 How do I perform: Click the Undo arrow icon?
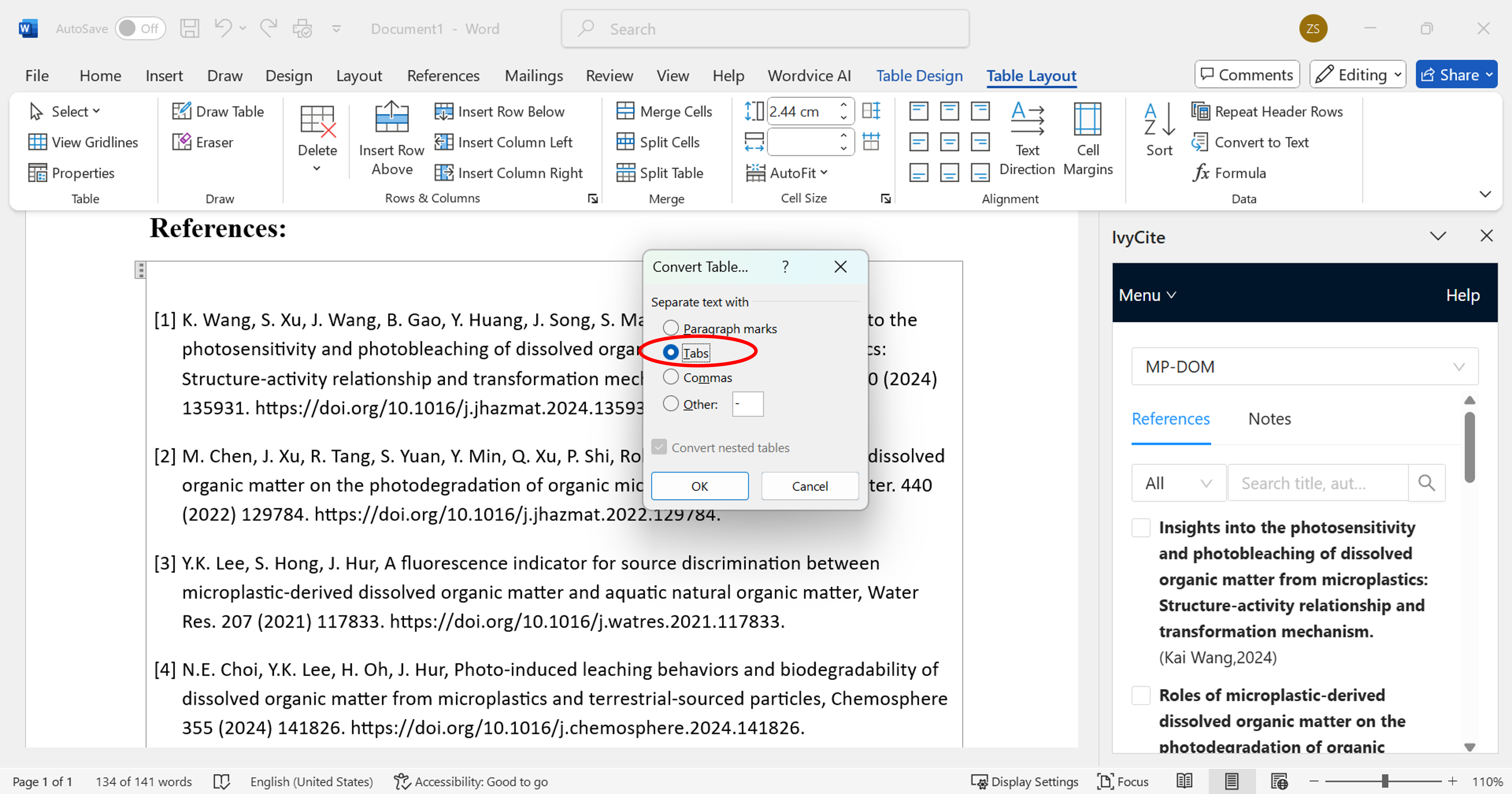(222, 28)
